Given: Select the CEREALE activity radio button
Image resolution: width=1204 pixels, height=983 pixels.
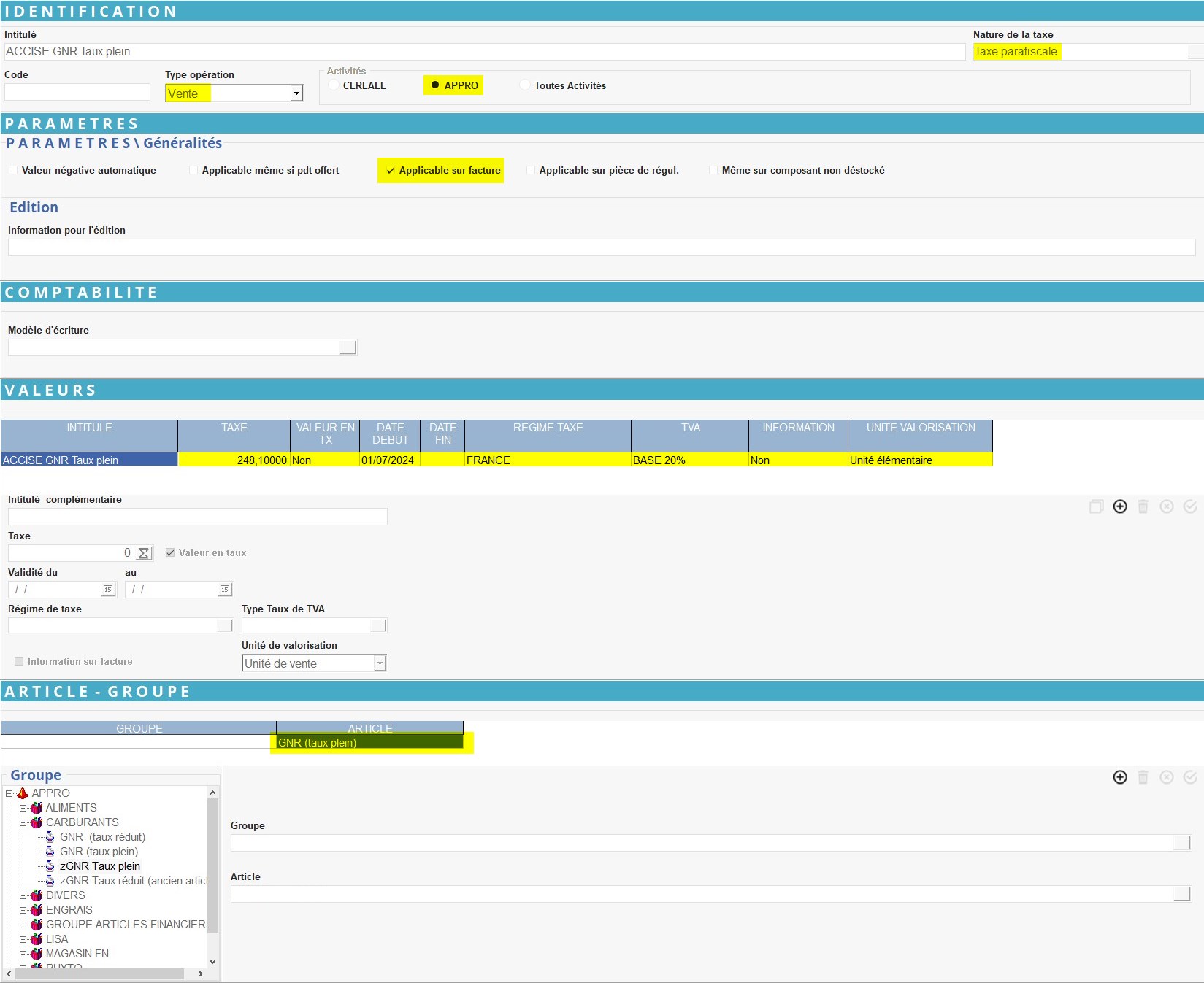Looking at the screenshot, I should (334, 85).
